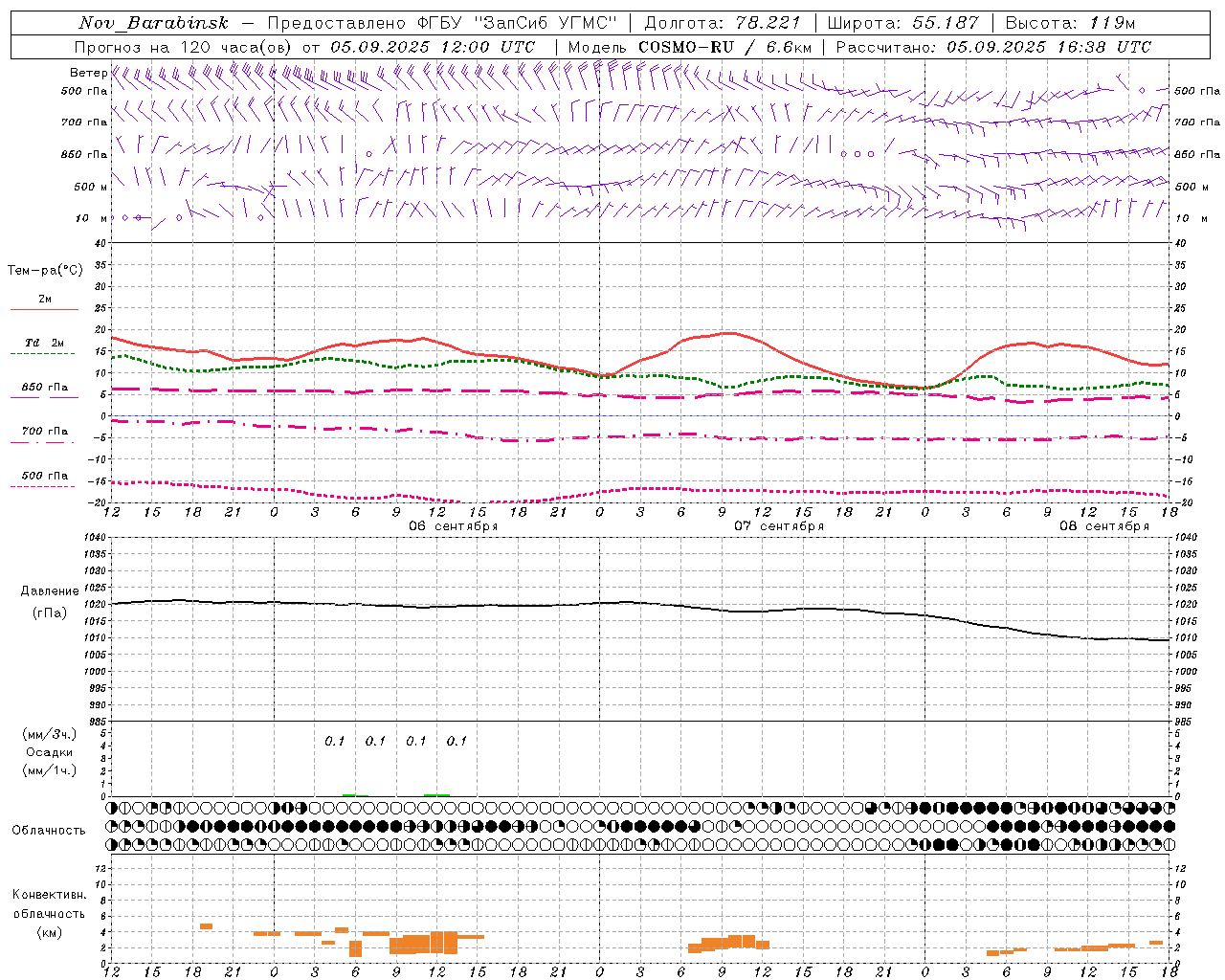Click the '(км)' convective height unit label
This screenshot has height=980, width=1225.
point(50,932)
